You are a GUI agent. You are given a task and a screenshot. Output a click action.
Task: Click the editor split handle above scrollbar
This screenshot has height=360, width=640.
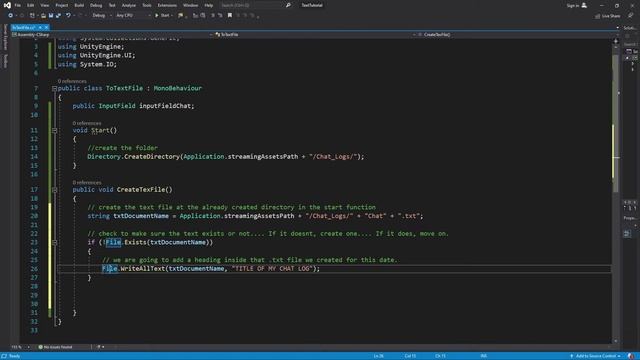(x=616, y=41)
